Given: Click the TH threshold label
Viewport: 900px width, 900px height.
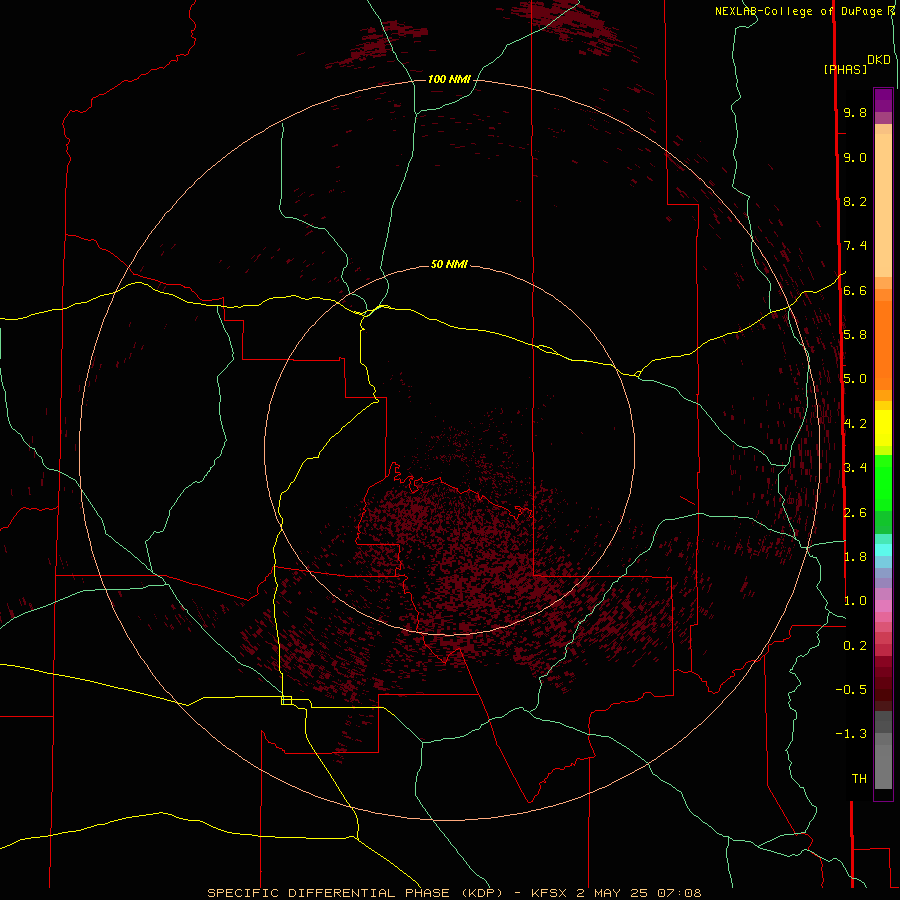Looking at the screenshot, I should 859,778.
